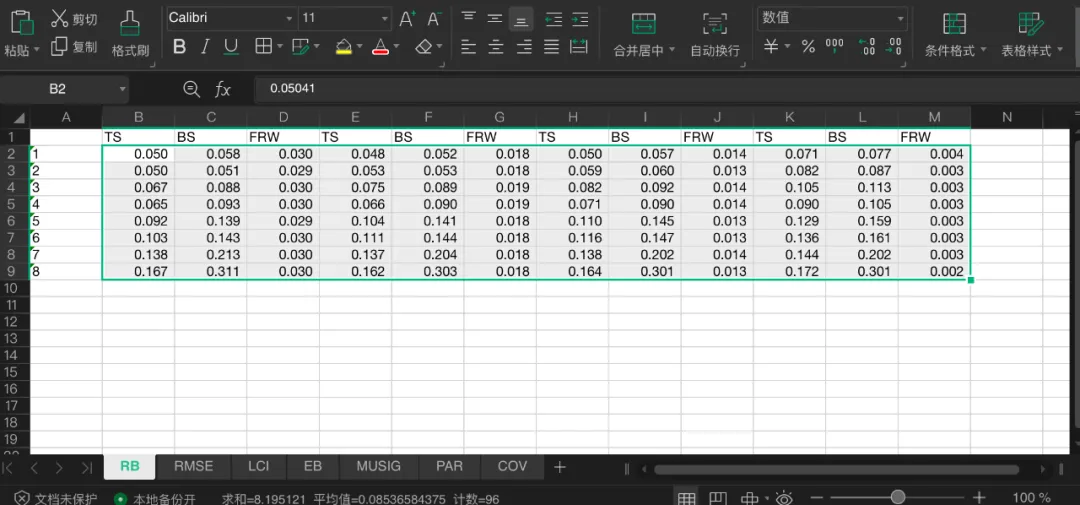Open the Calibri font name dropdown

(x=290, y=19)
